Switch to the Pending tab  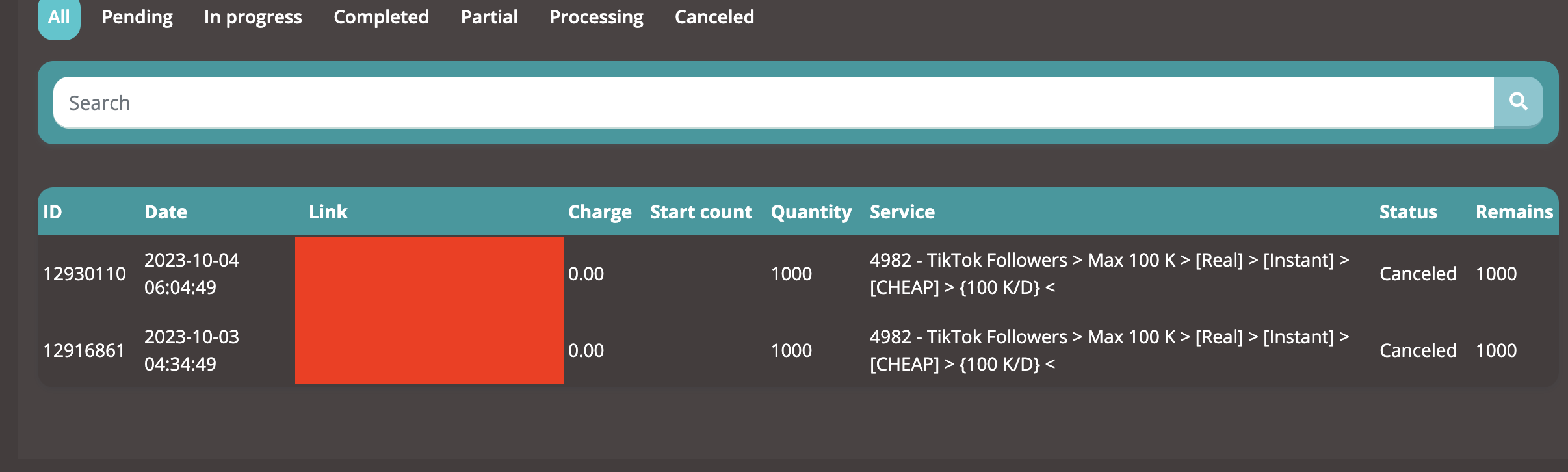[137, 18]
